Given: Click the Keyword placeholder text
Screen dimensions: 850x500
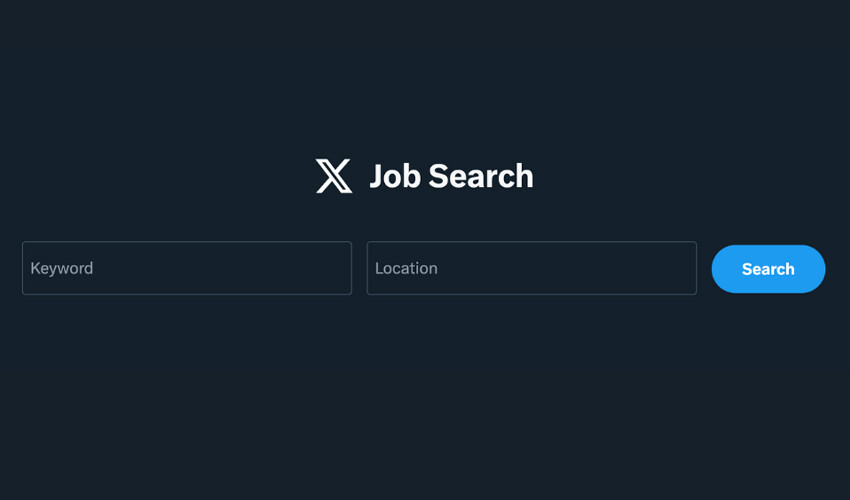Looking at the screenshot, I should point(62,268).
